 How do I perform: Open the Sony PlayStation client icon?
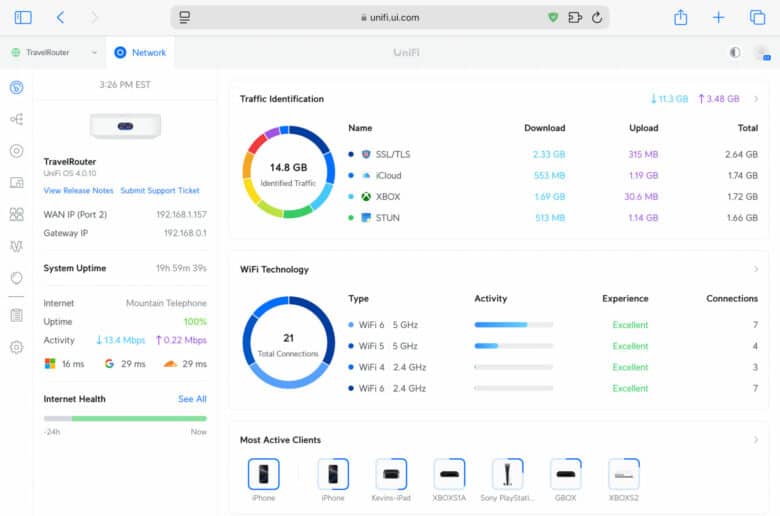507,474
